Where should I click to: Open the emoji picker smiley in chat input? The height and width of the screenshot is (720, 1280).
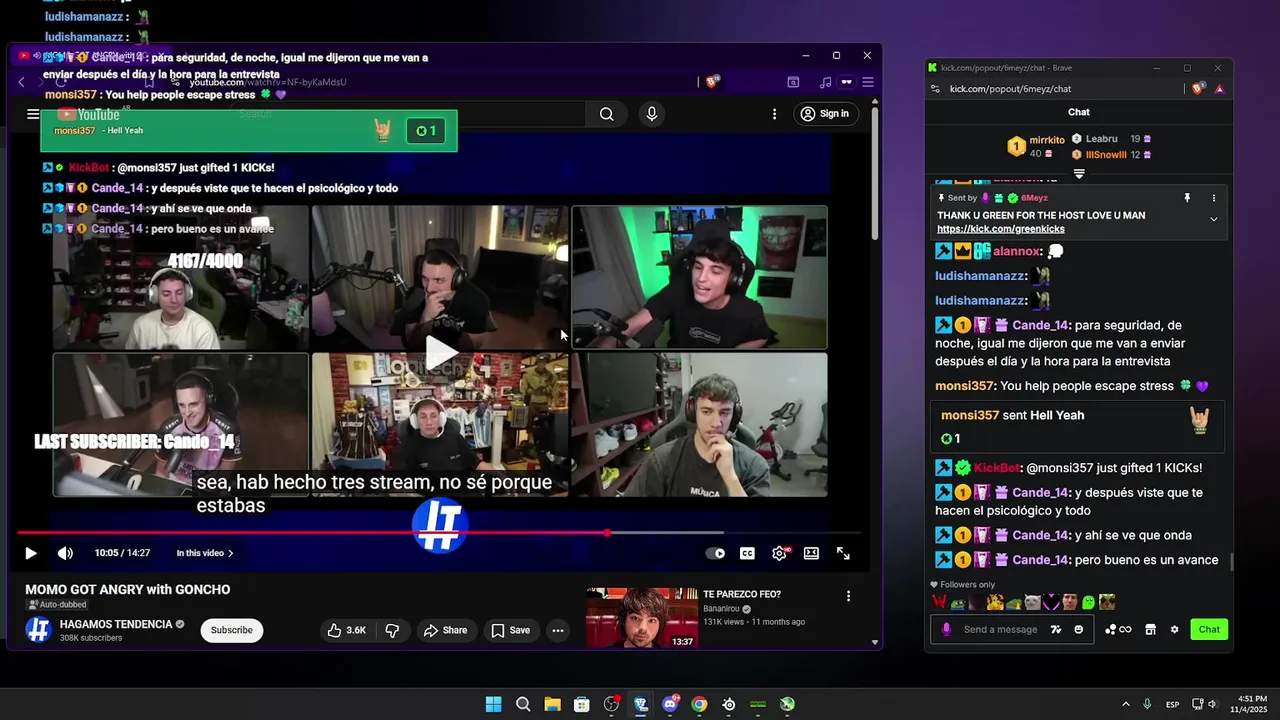tap(1078, 629)
